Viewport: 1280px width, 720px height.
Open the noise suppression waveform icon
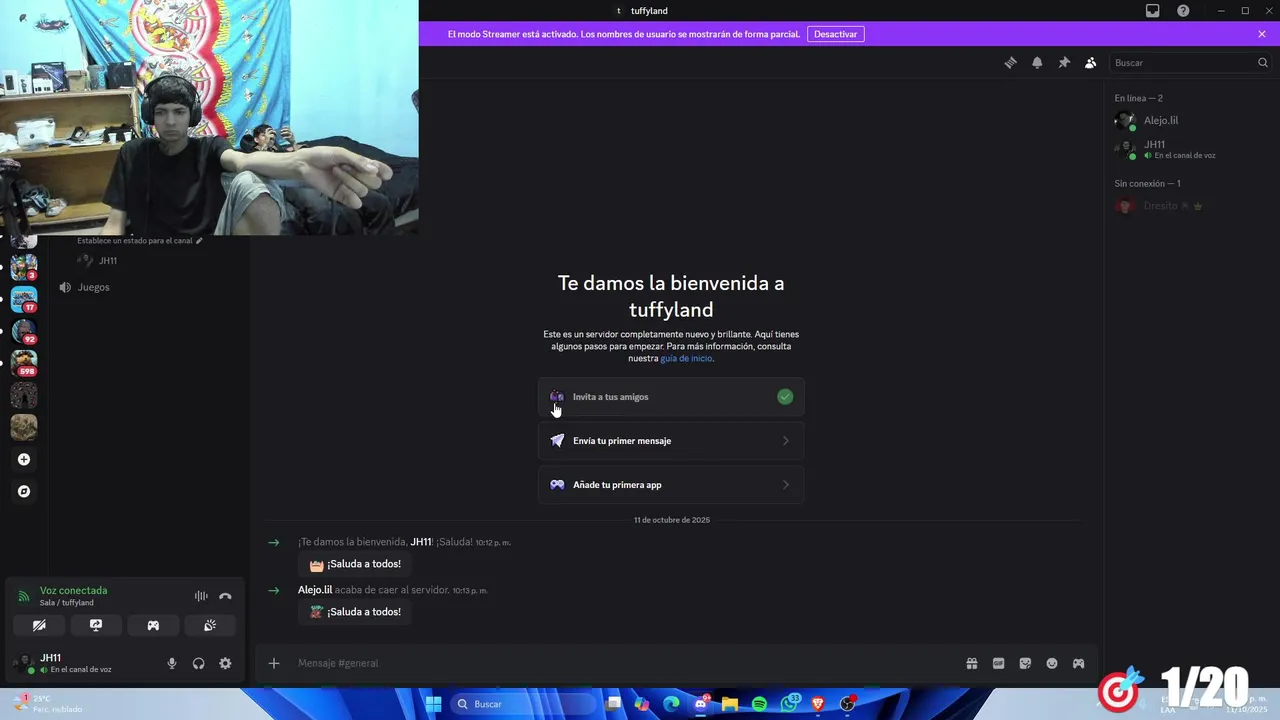[201, 596]
